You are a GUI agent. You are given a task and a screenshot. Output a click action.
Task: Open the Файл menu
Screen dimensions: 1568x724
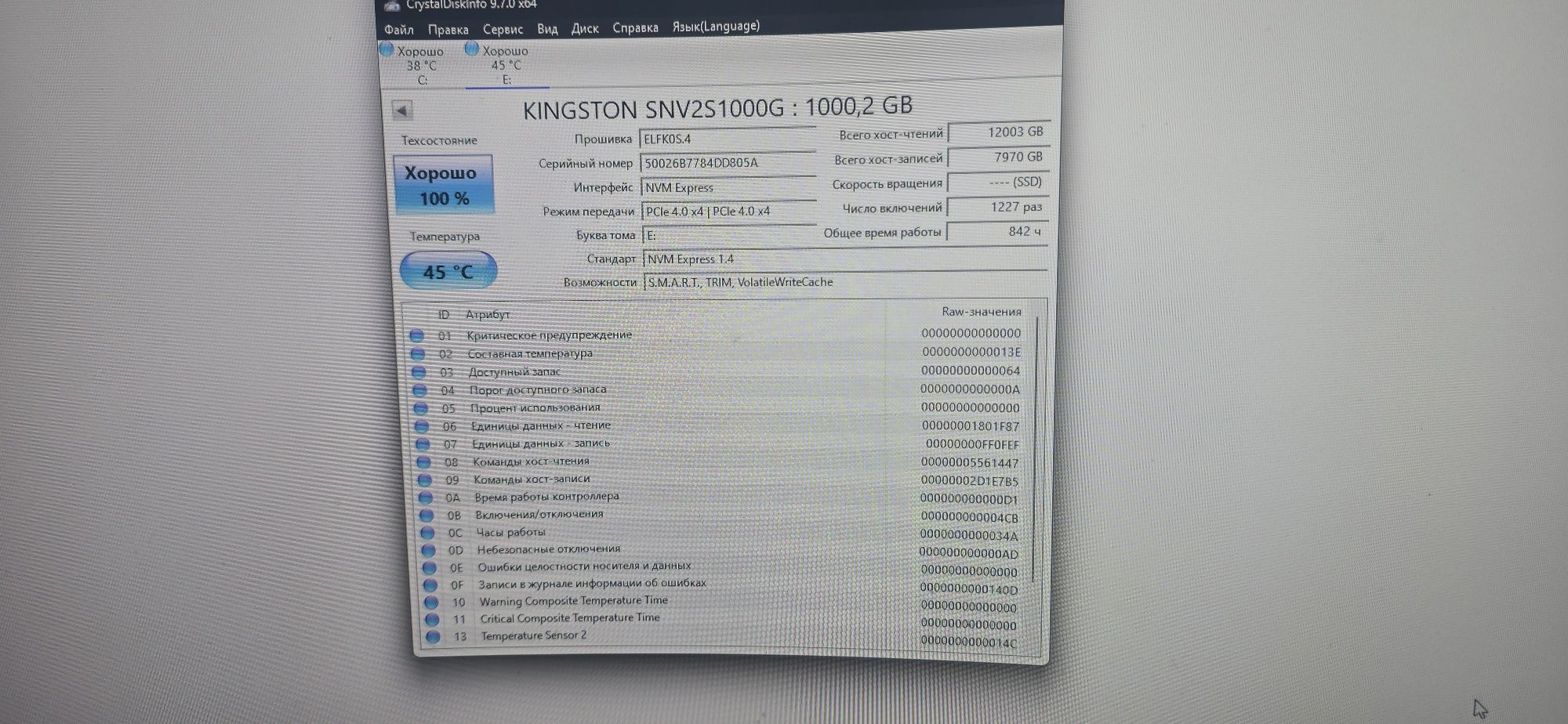pyautogui.click(x=398, y=30)
